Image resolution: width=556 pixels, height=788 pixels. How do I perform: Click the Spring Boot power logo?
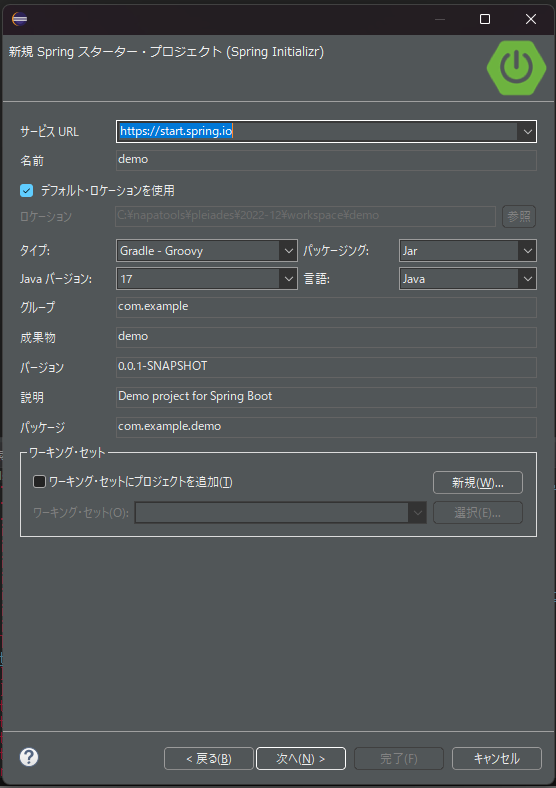coord(516,68)
